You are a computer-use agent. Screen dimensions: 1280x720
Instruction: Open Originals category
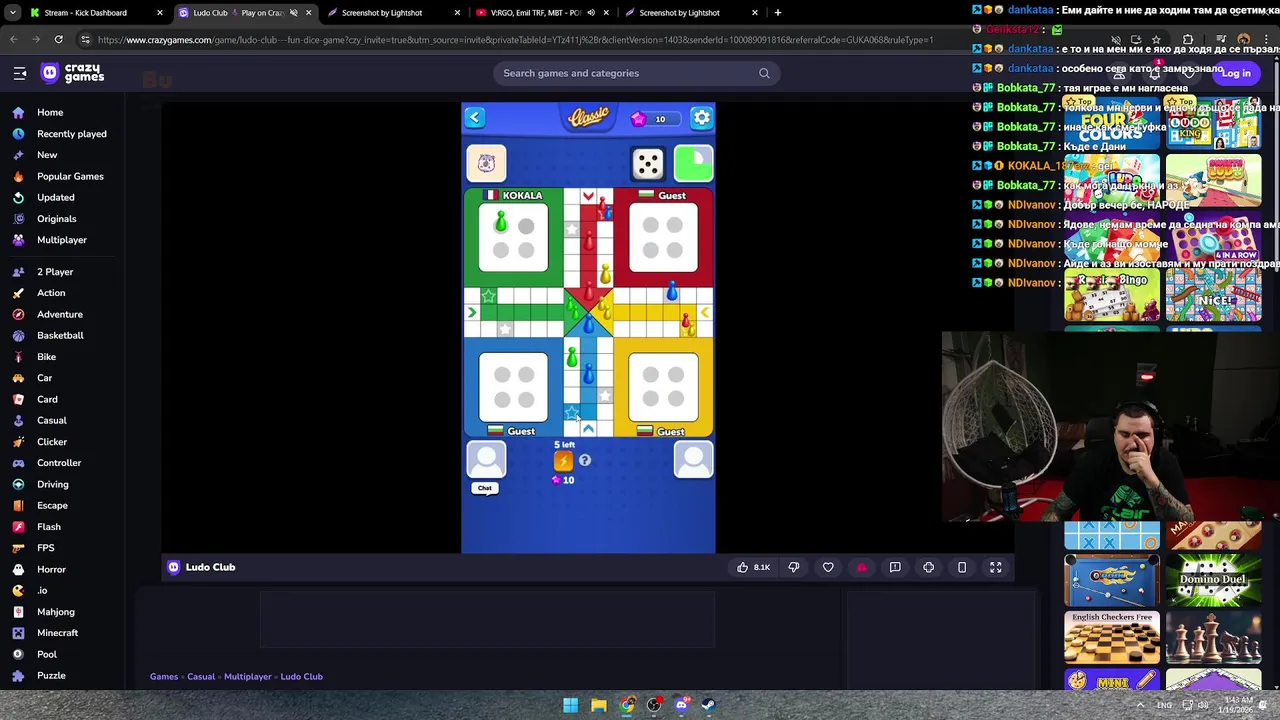[57, 219]
